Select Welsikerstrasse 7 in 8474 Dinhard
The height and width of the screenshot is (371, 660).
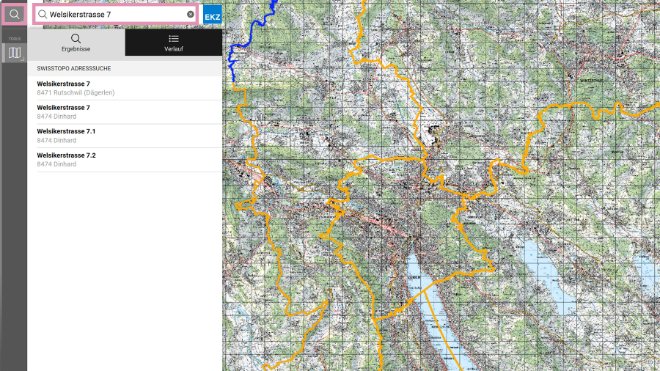coord(125,112)
